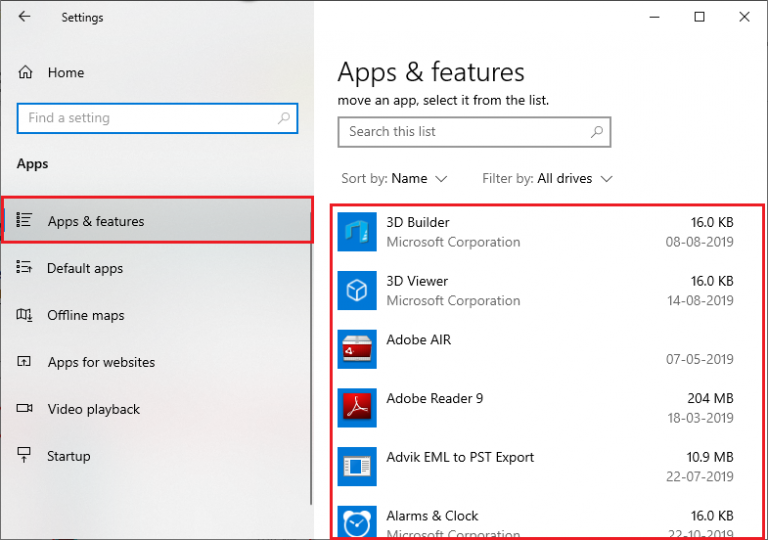Open the Sort by Name dropdown
768x540 pixels.
(394, 178)
